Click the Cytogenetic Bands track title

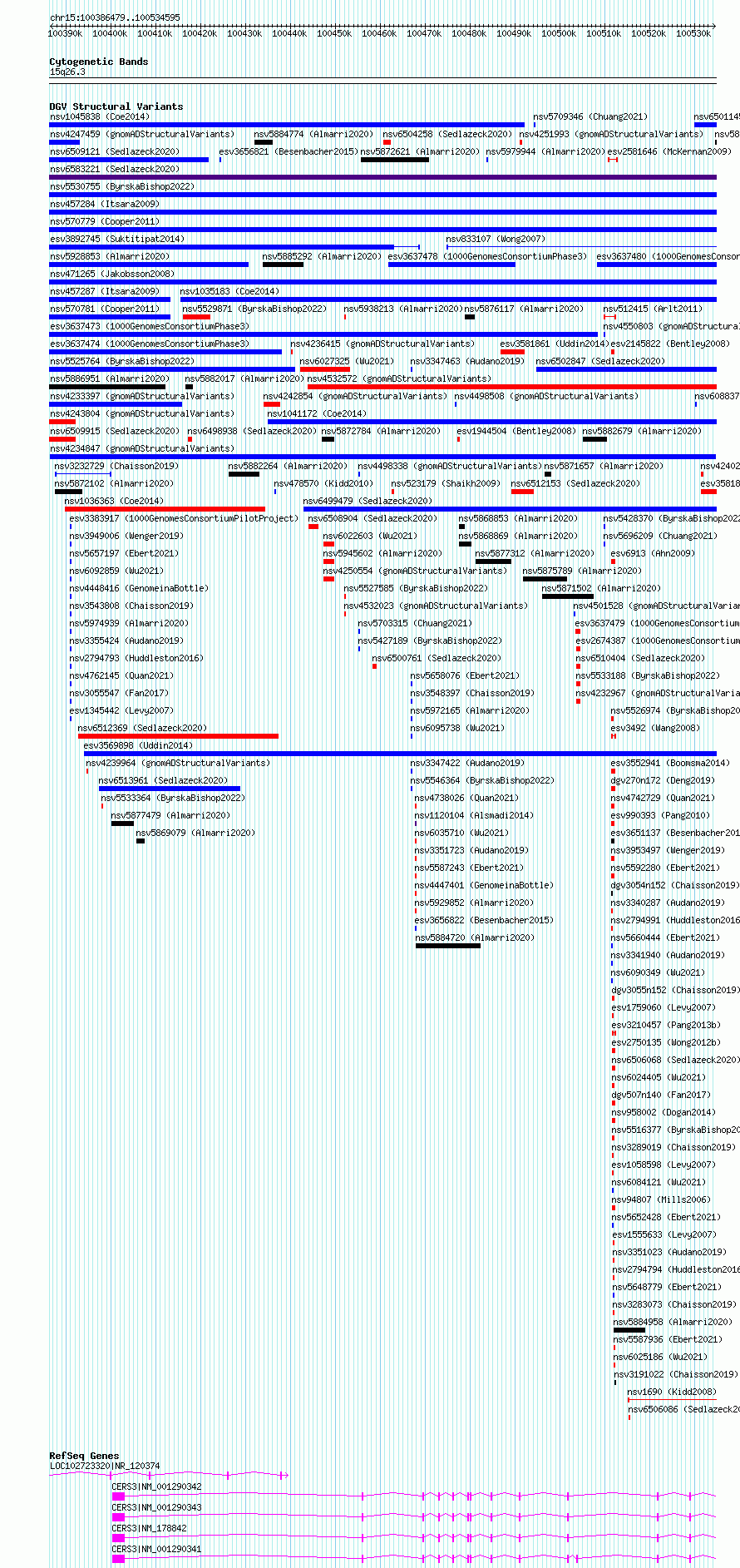click(x=98, y=62)
